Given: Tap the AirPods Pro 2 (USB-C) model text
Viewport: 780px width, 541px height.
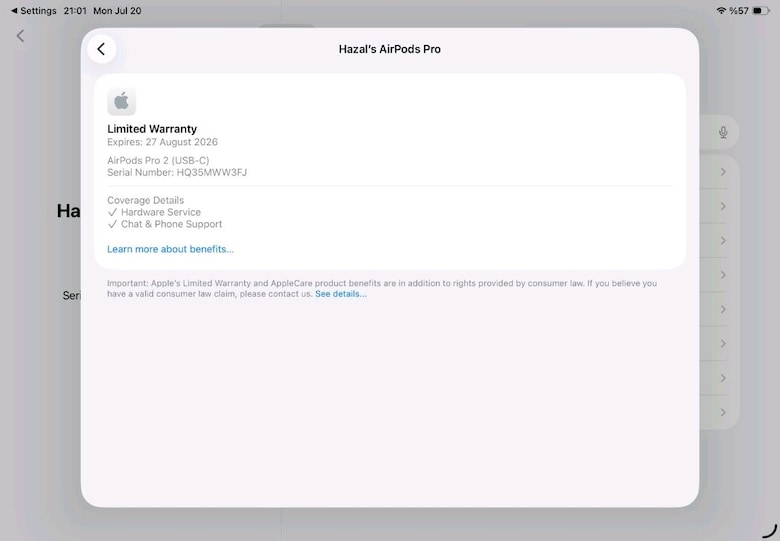Looking at the screenshot, I should (158, 161).
